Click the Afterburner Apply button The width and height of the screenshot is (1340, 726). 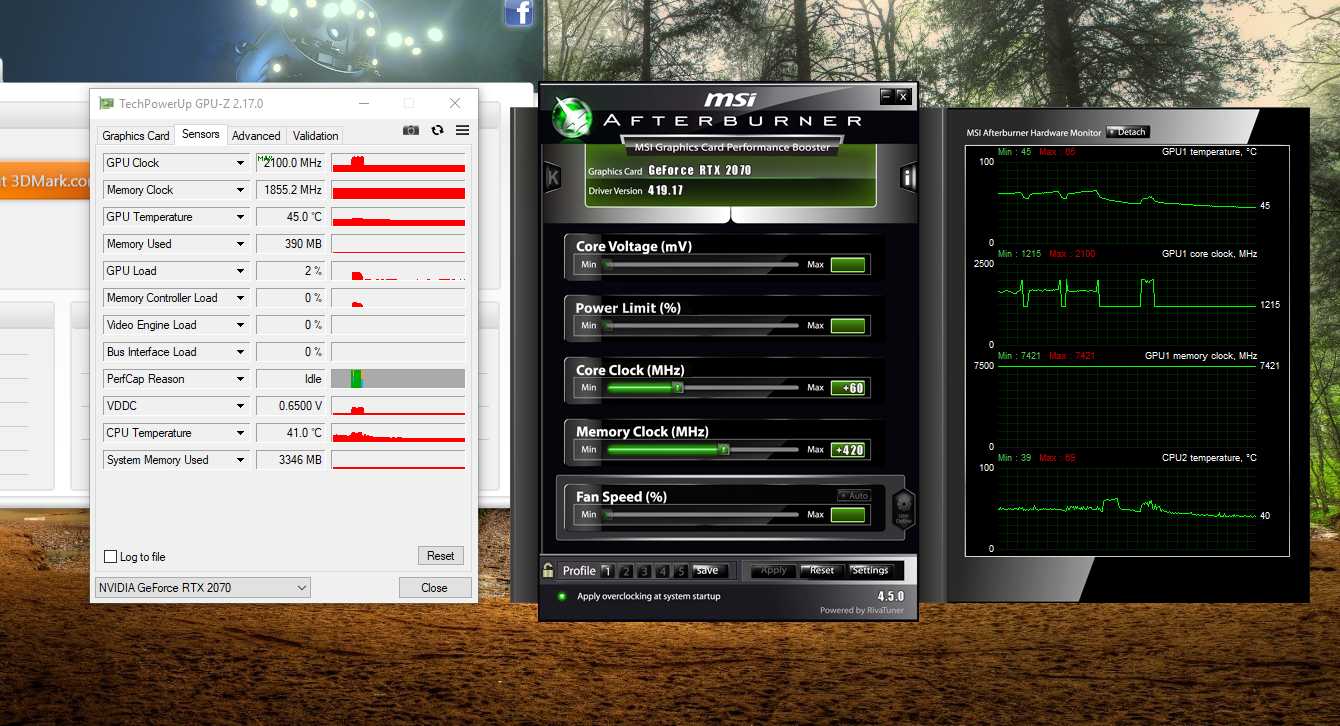pos(774,571)
